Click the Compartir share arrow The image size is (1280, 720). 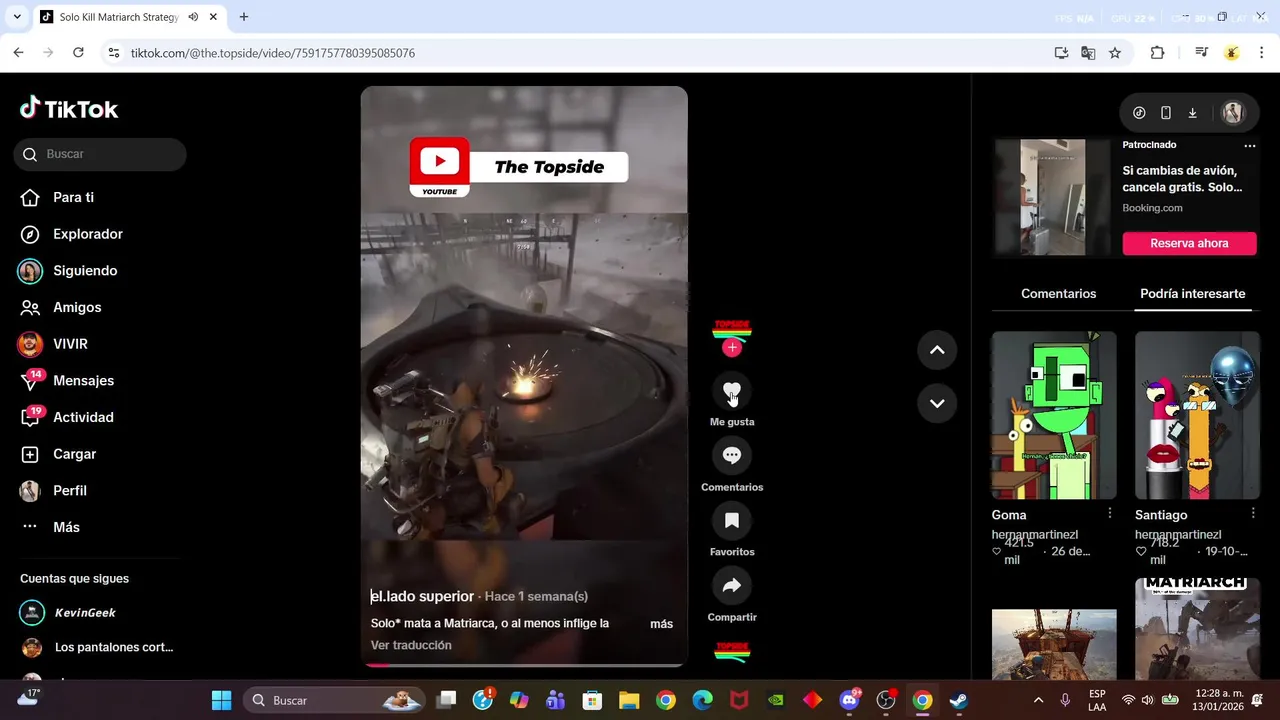pos(732,586)
